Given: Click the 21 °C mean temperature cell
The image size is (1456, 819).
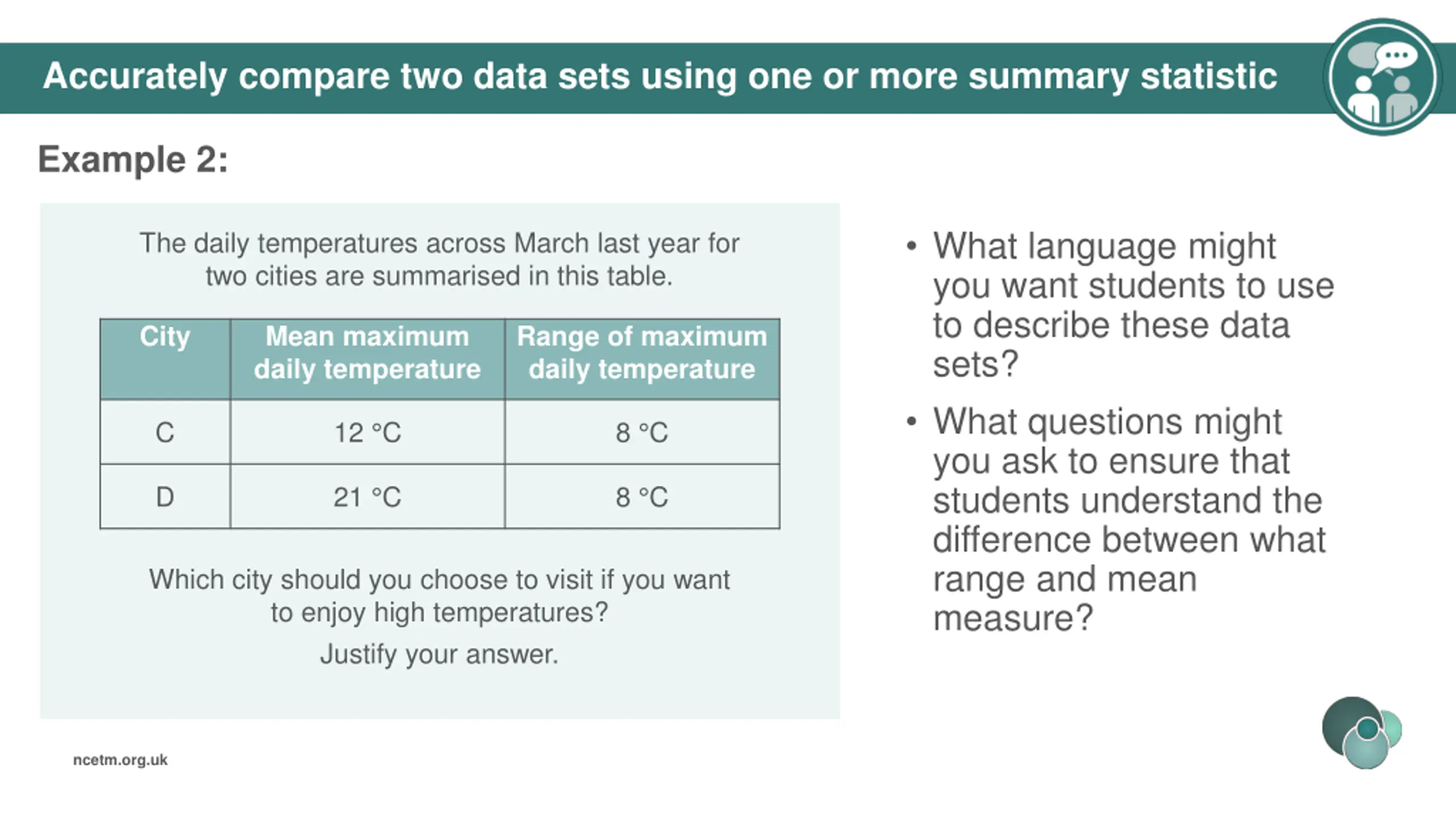Looking at the screenshot, I should 367,497.
